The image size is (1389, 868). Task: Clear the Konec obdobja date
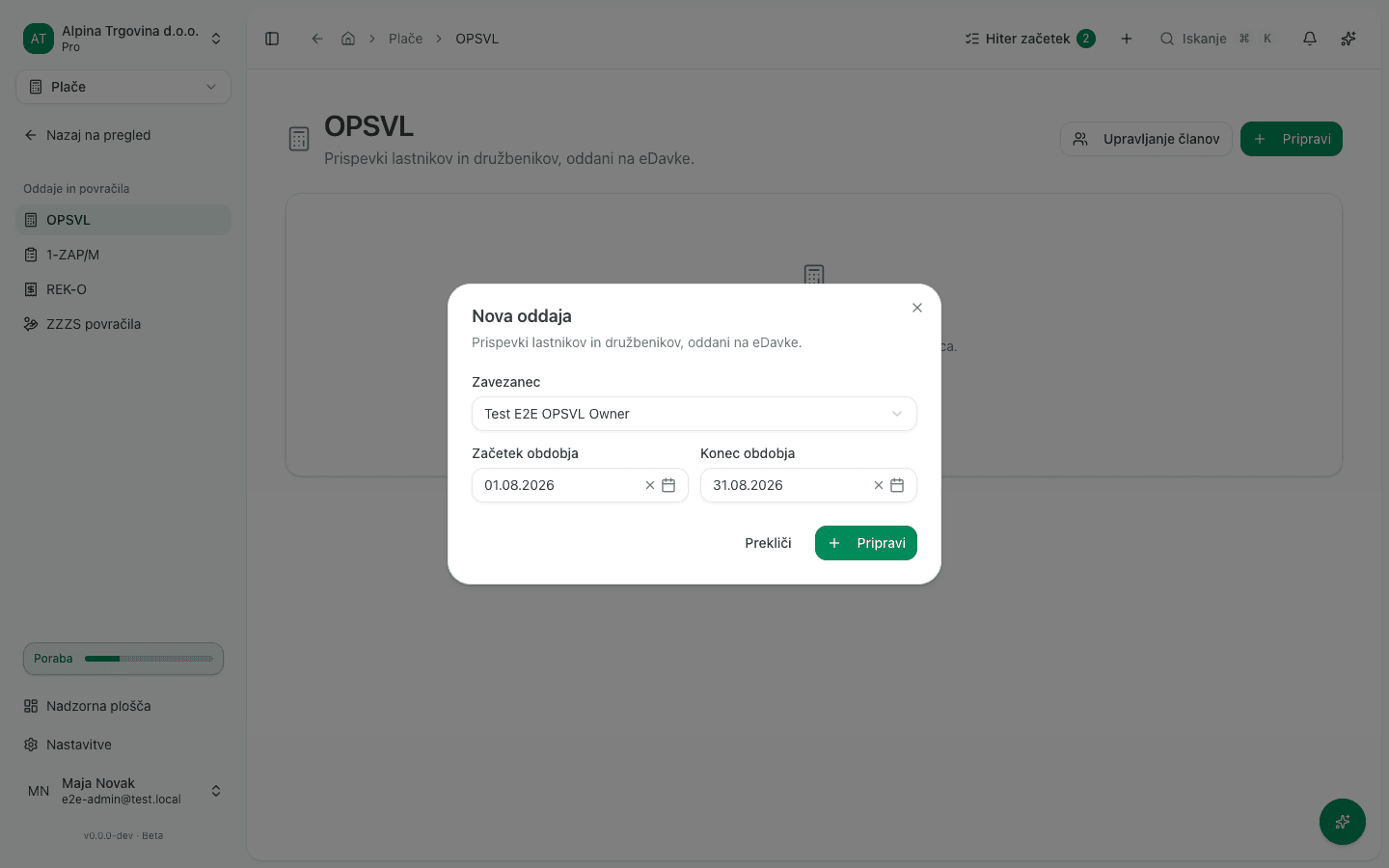point(879,485)
